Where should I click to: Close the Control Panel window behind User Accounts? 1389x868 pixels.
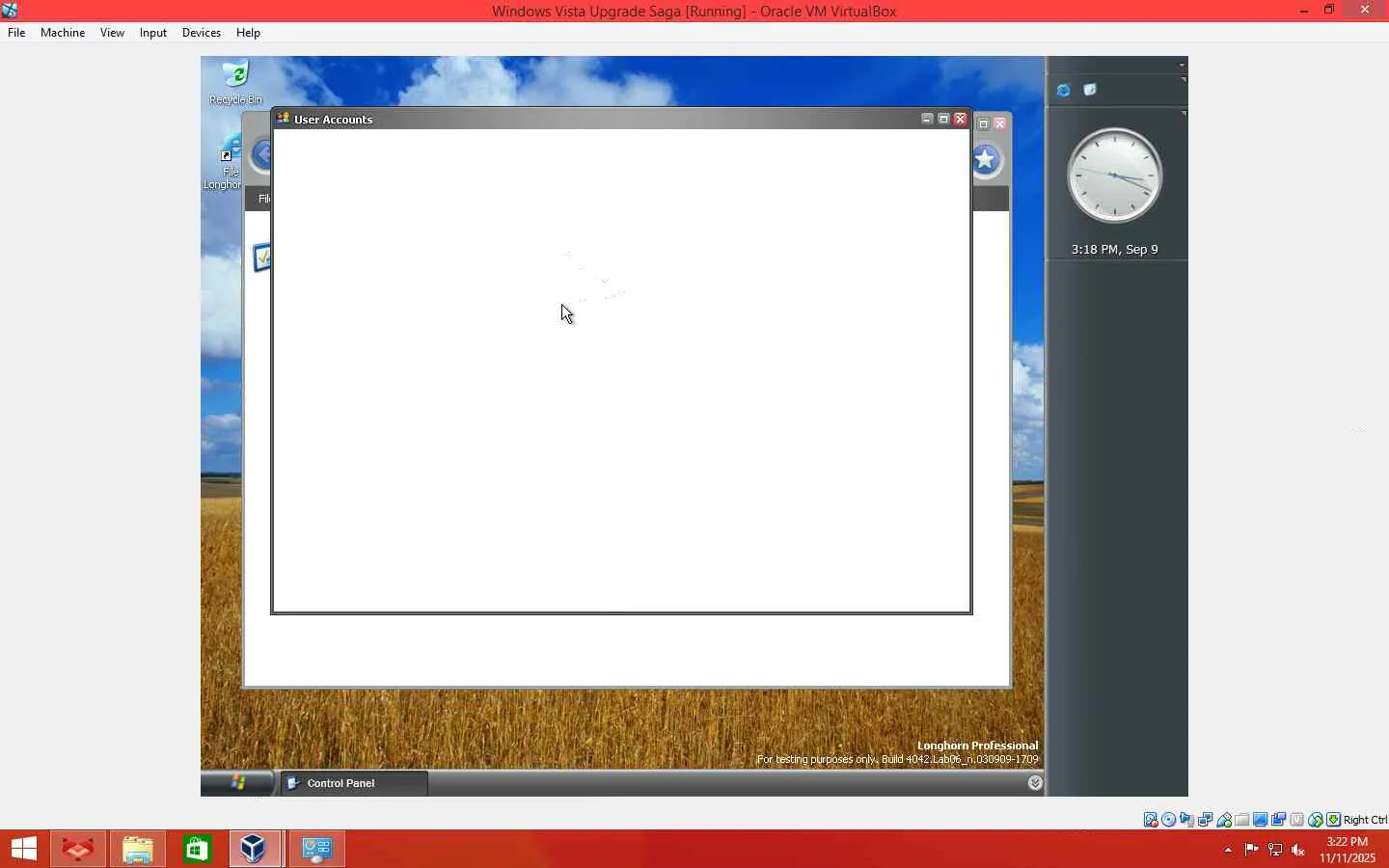tap(1000, 123)
